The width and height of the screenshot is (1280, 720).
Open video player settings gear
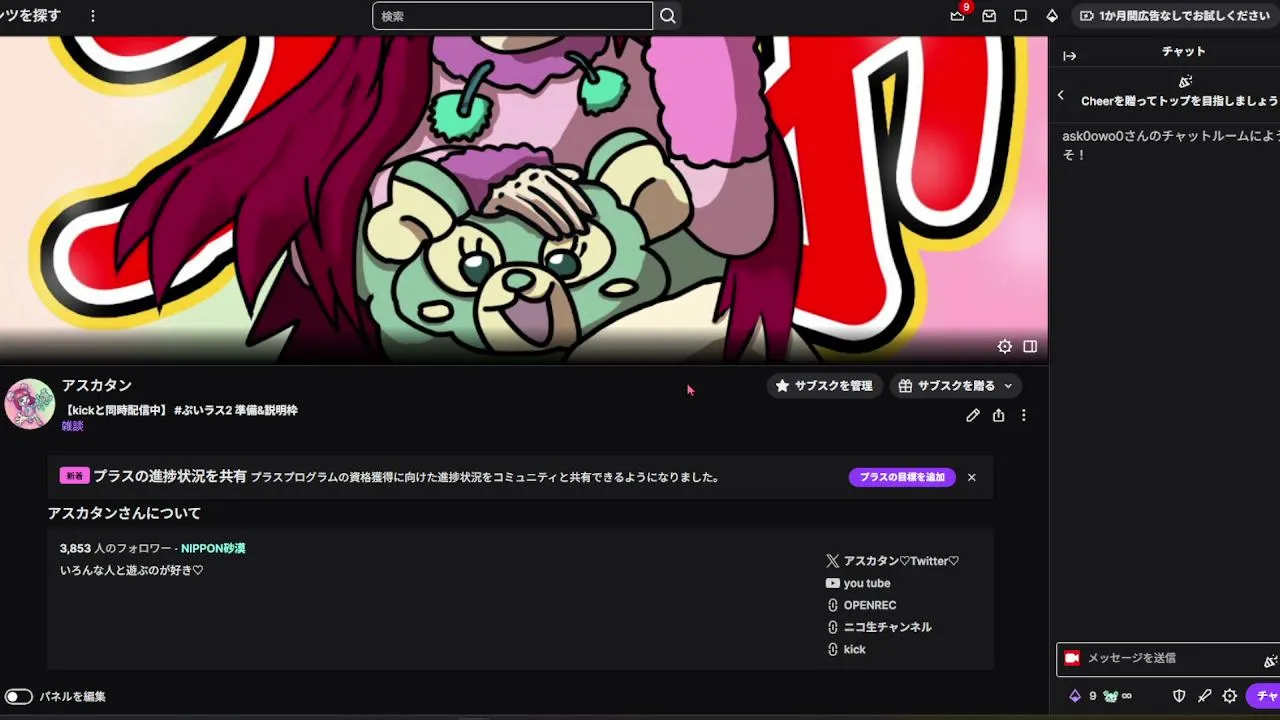pyautogui.click(x=1005, y=347)
